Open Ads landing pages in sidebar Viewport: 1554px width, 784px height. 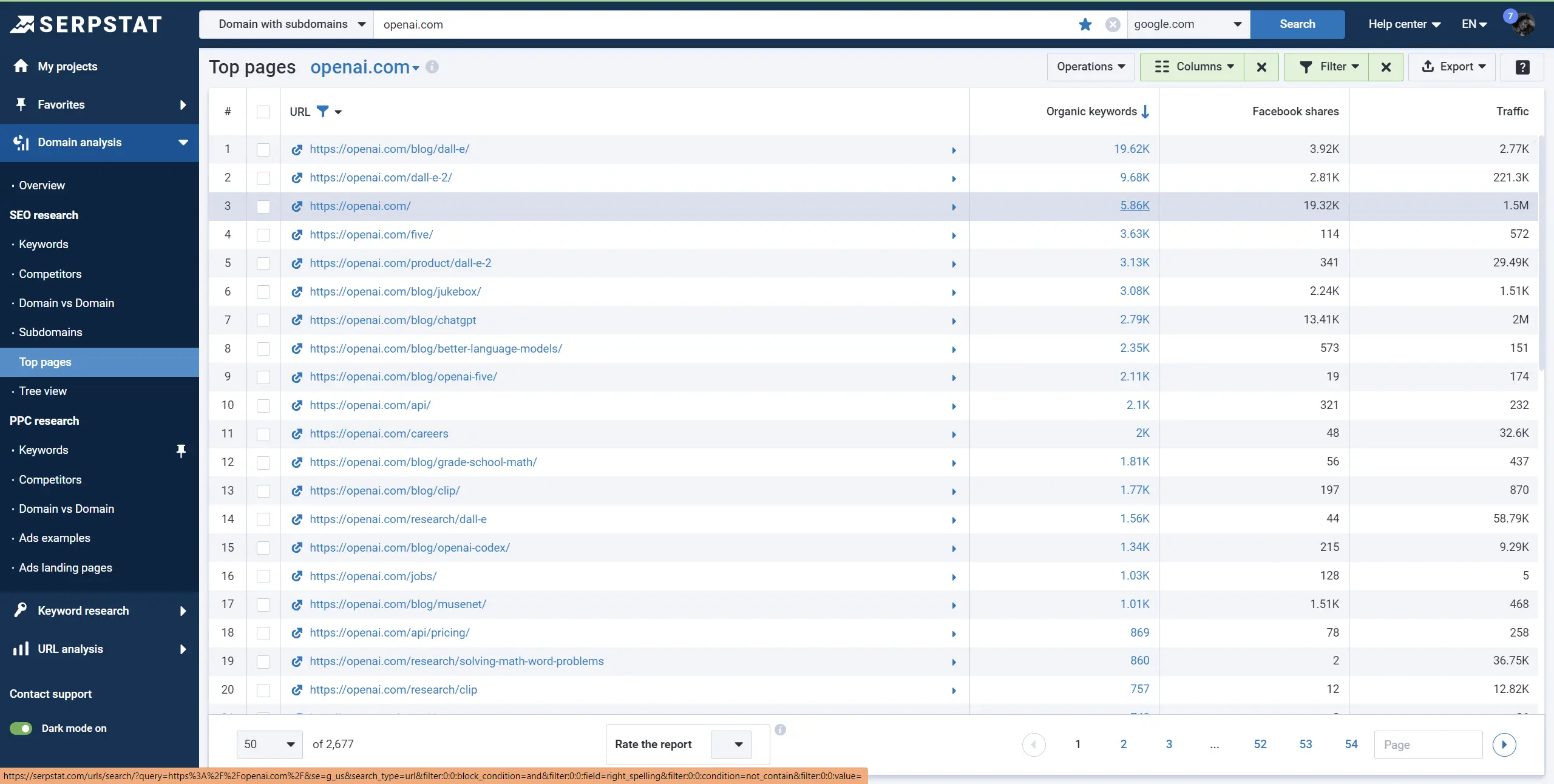pyautogui.click(x=66, y=567)
